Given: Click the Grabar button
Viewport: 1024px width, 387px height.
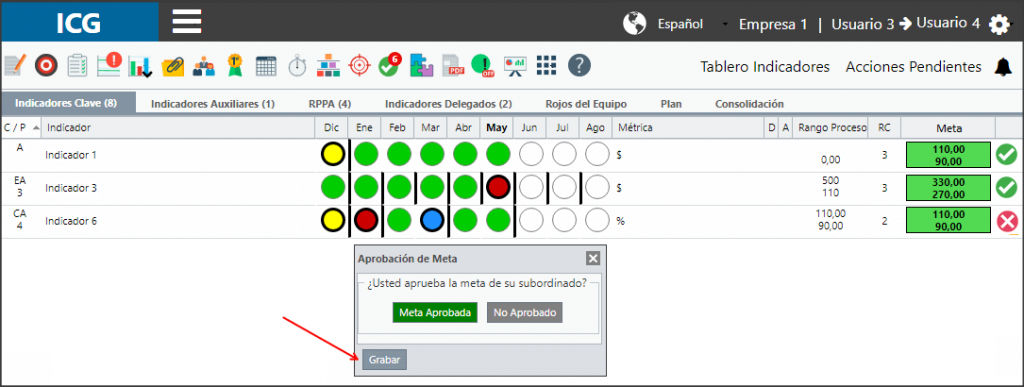Looking at the screenshot, I should [384, 360].
